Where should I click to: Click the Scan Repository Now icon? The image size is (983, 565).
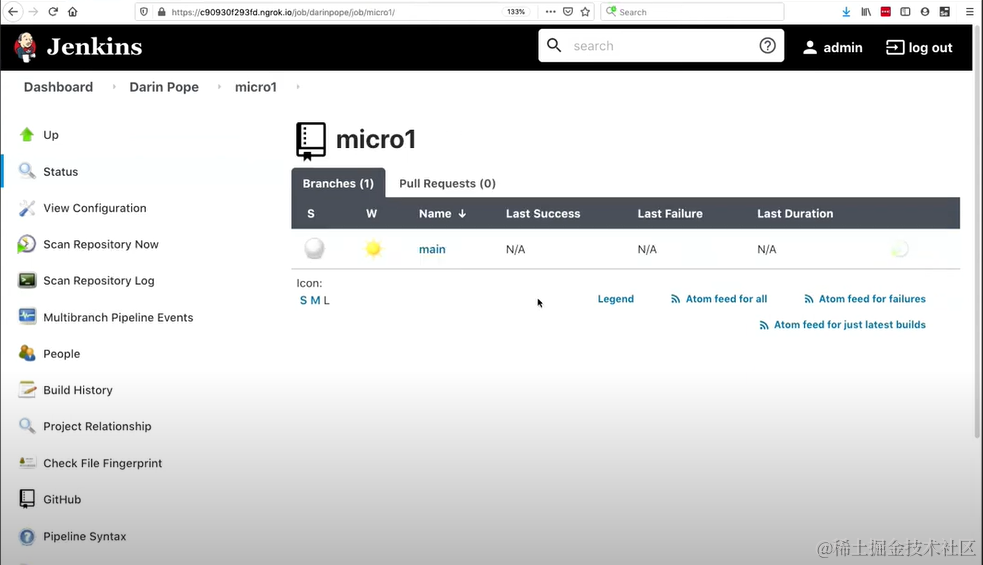click(27, 244)
